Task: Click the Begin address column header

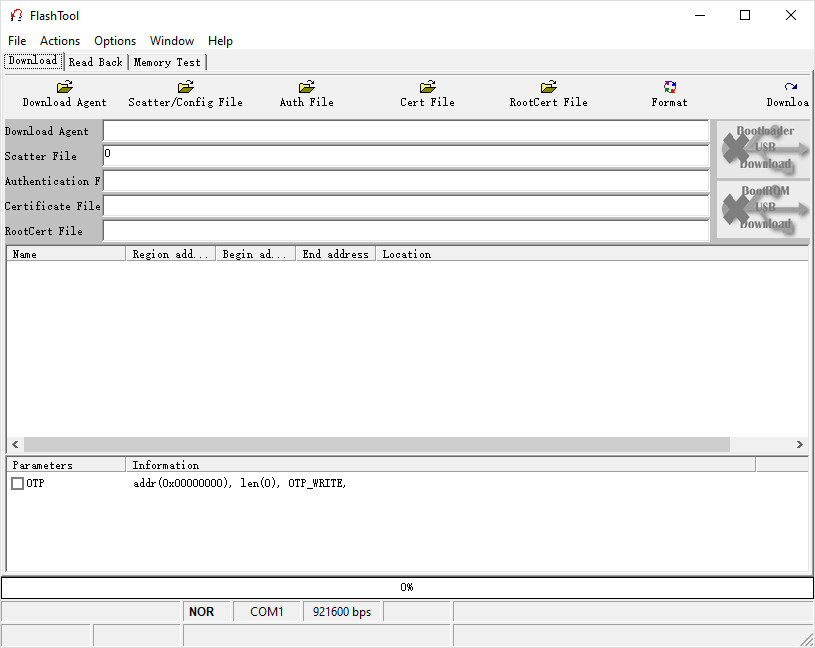Action: click(256, 254)
